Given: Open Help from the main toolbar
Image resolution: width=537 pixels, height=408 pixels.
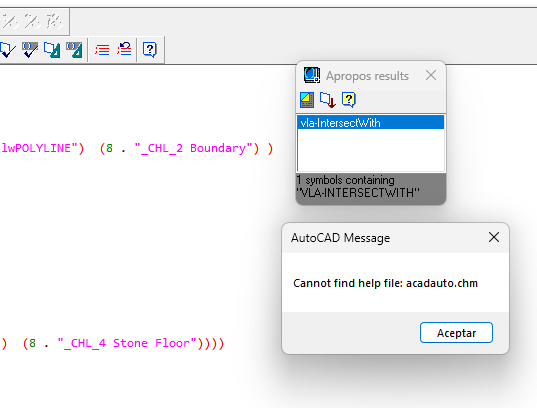Looking at the screenshot, I should click(x=150, y=50).
